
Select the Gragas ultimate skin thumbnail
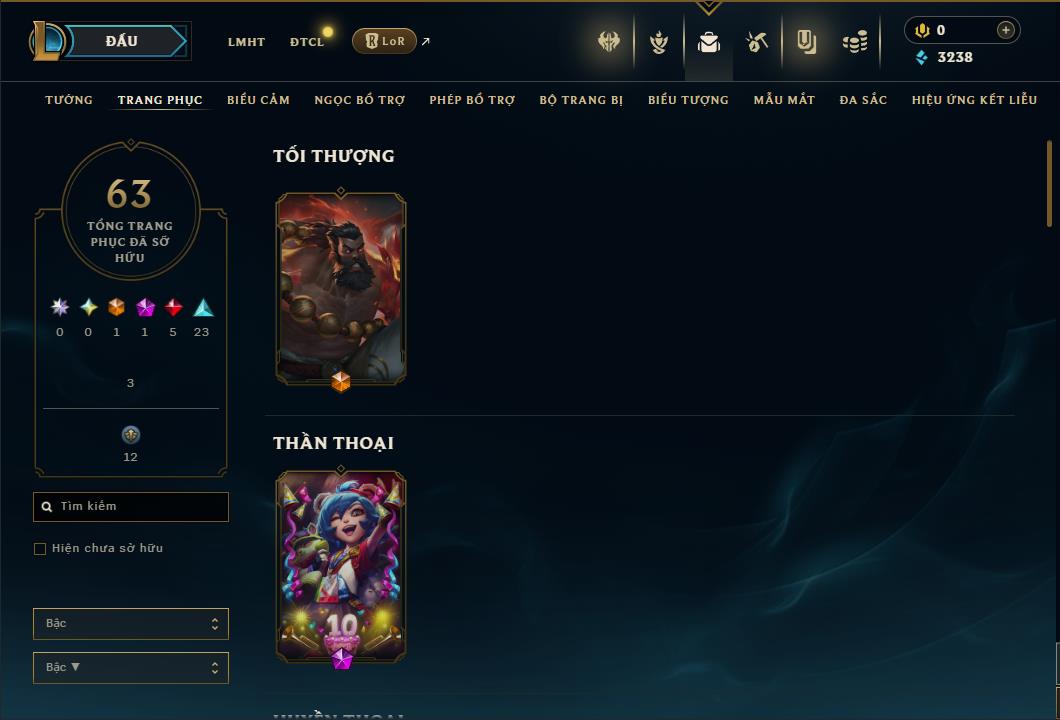[x=341, y=289]
